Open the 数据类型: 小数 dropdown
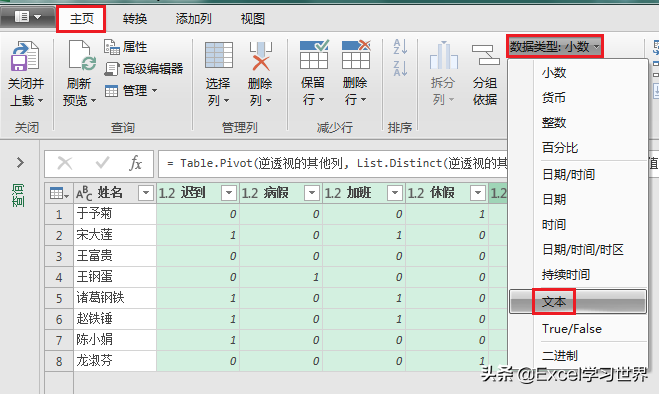 [x=555, y=47]
